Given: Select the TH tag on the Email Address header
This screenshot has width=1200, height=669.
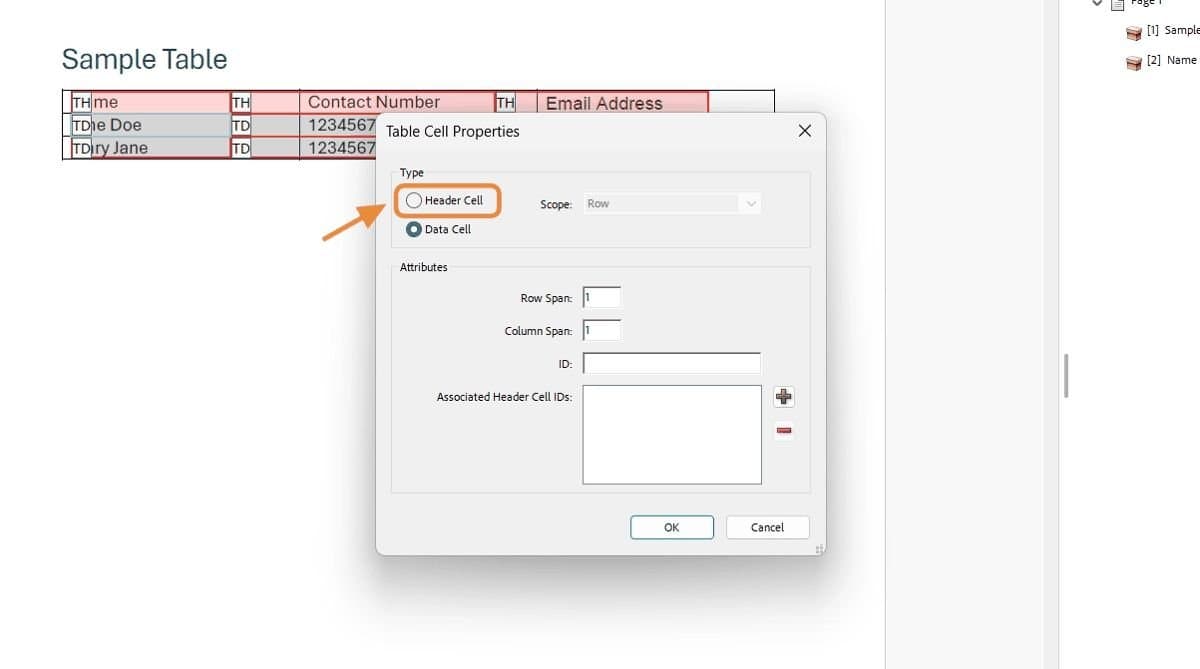Looking at the screenshot, I should point(506,102).
